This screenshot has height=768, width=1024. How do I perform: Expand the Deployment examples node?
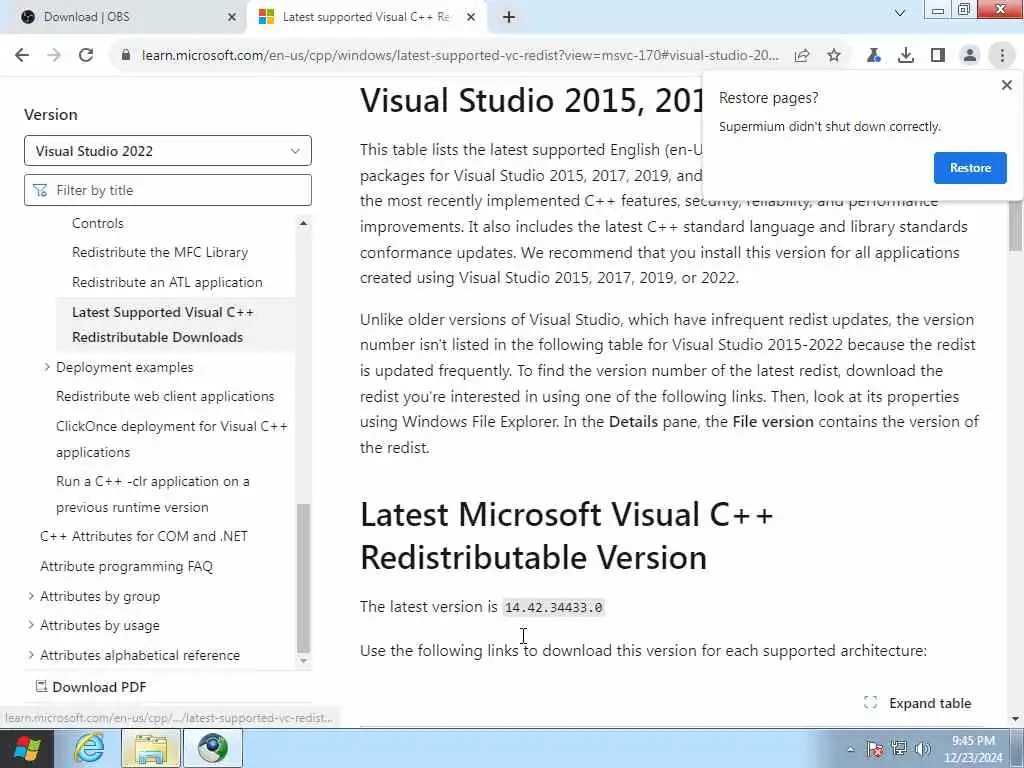click(46, 367)
